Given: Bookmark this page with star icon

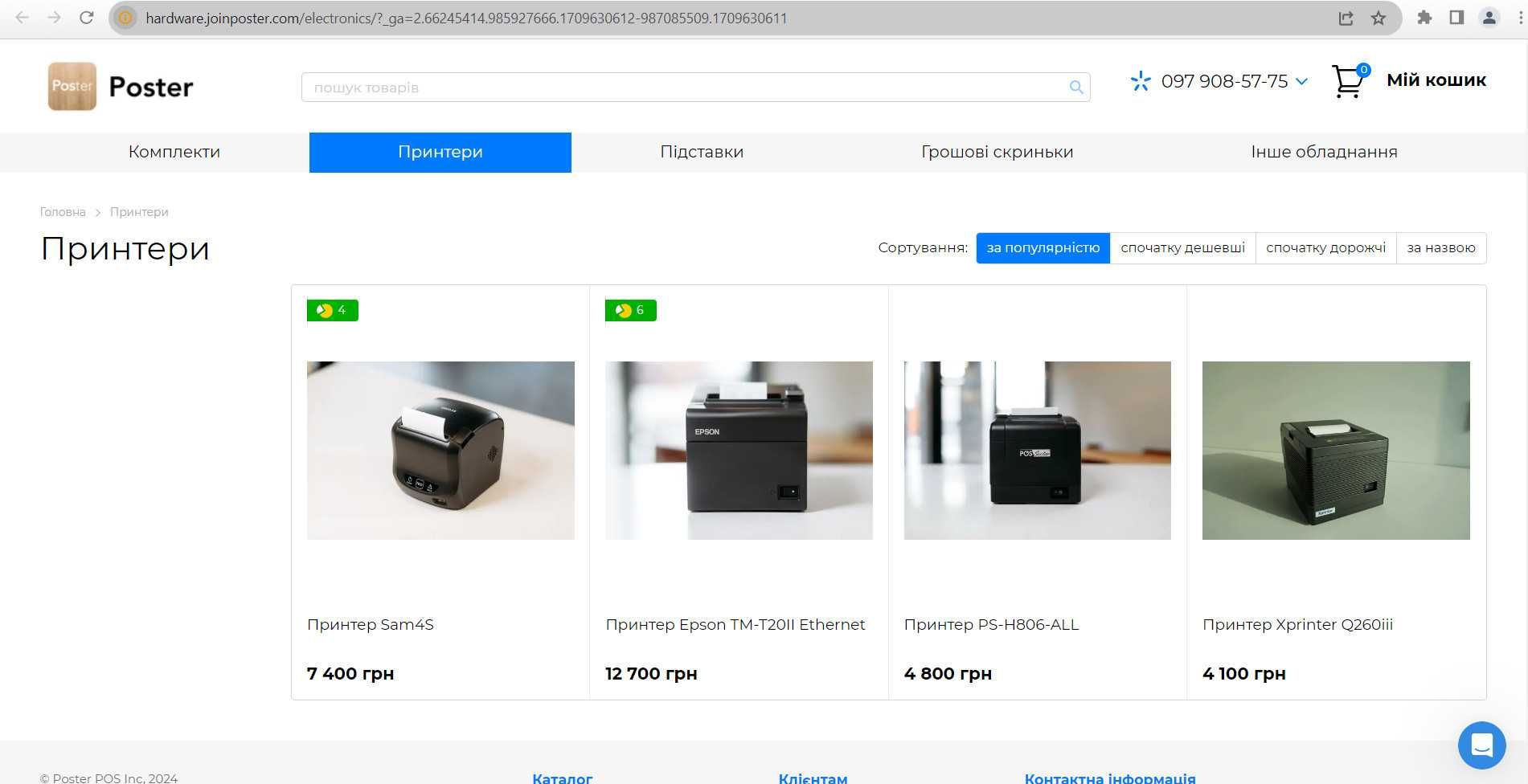Looking at the screenshot, I should click(x=1378, y=18).
